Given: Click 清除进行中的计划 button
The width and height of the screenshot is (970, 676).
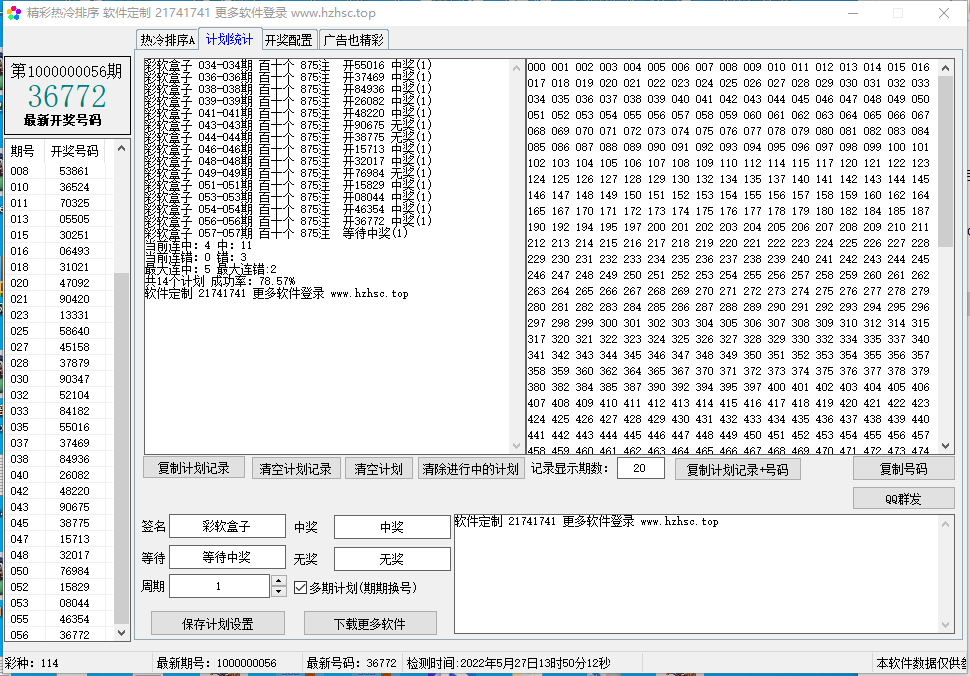Looking at the screenshot, I should tap(471, 469).
